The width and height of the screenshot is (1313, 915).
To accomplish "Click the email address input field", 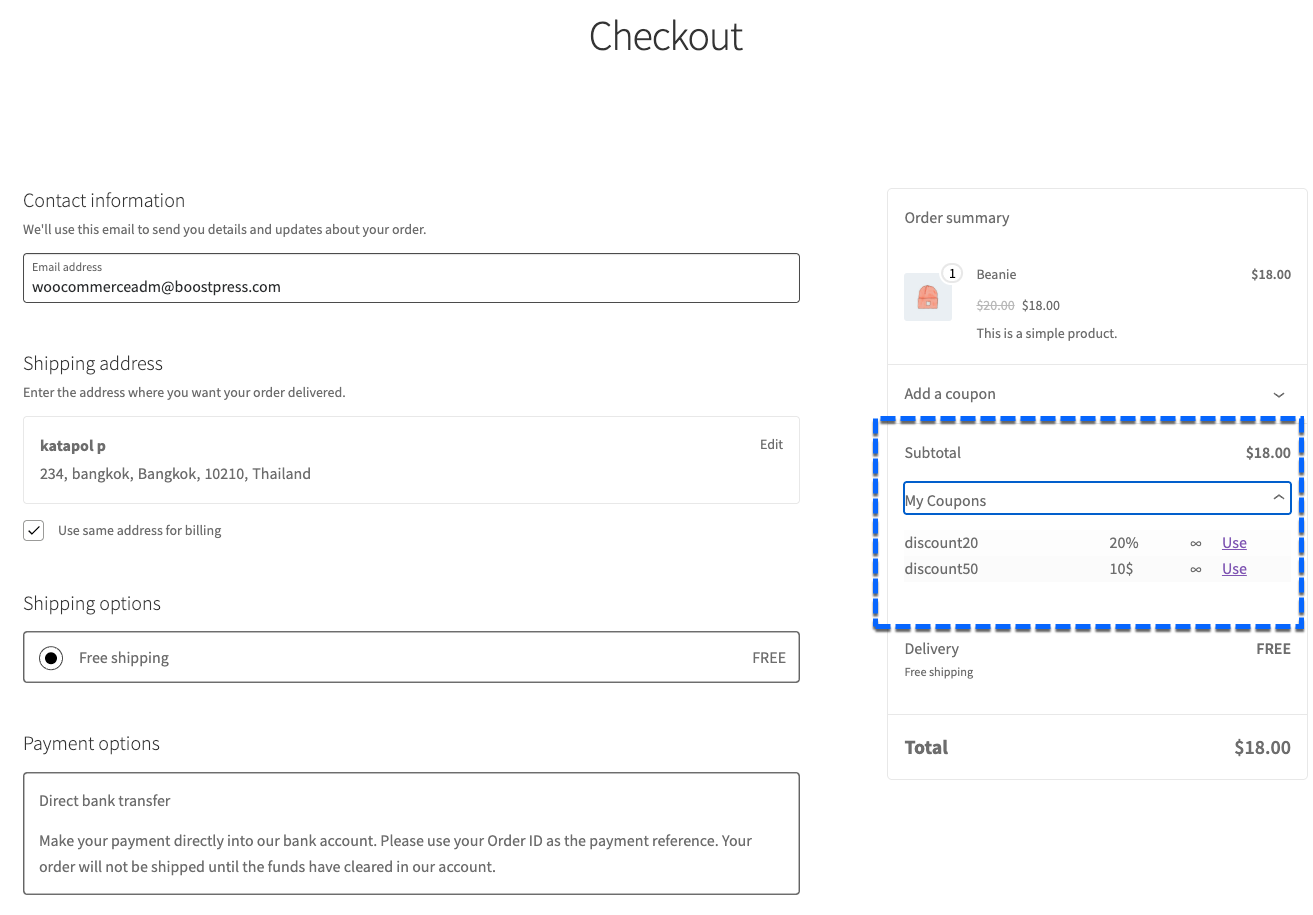I will coord(410,286).
